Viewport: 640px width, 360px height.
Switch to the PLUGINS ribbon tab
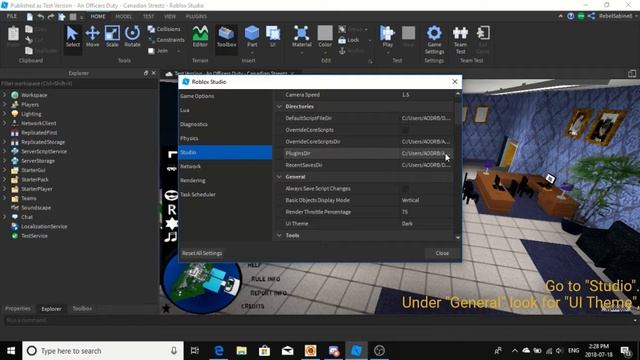(x=196, y=17)
